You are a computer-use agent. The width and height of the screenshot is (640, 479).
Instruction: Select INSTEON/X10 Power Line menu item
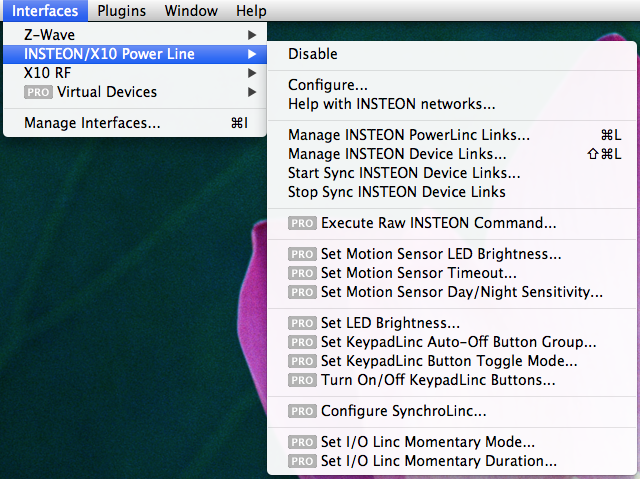[x=135, y=54]
